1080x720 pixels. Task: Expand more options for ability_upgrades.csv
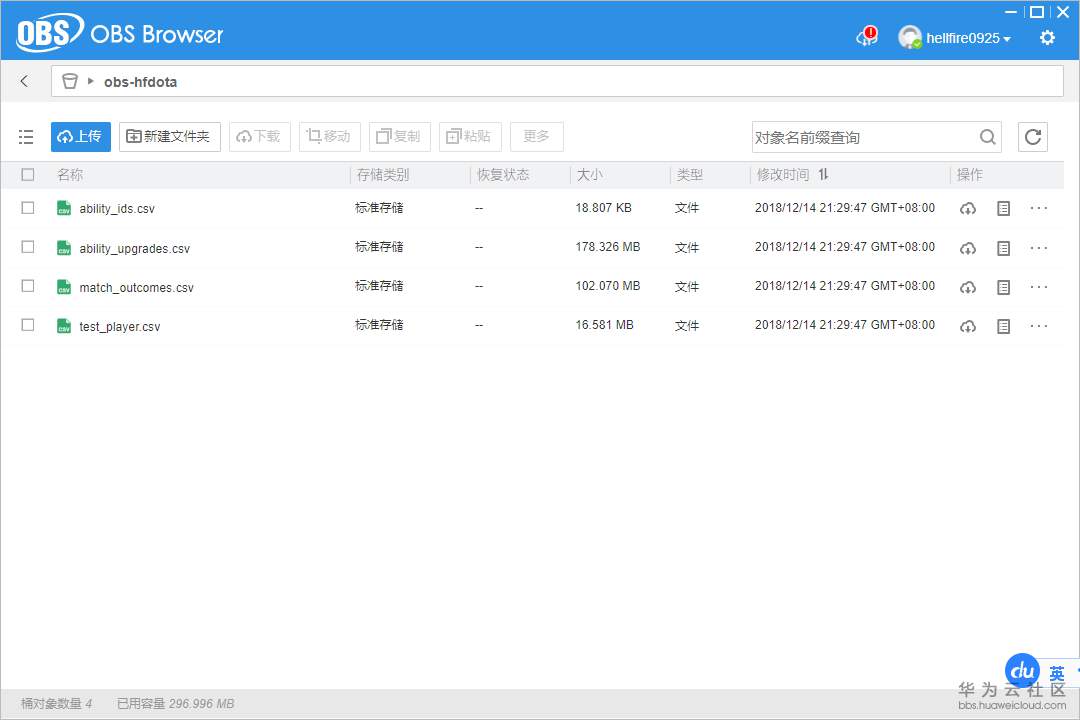click(x=1039, y=248)
